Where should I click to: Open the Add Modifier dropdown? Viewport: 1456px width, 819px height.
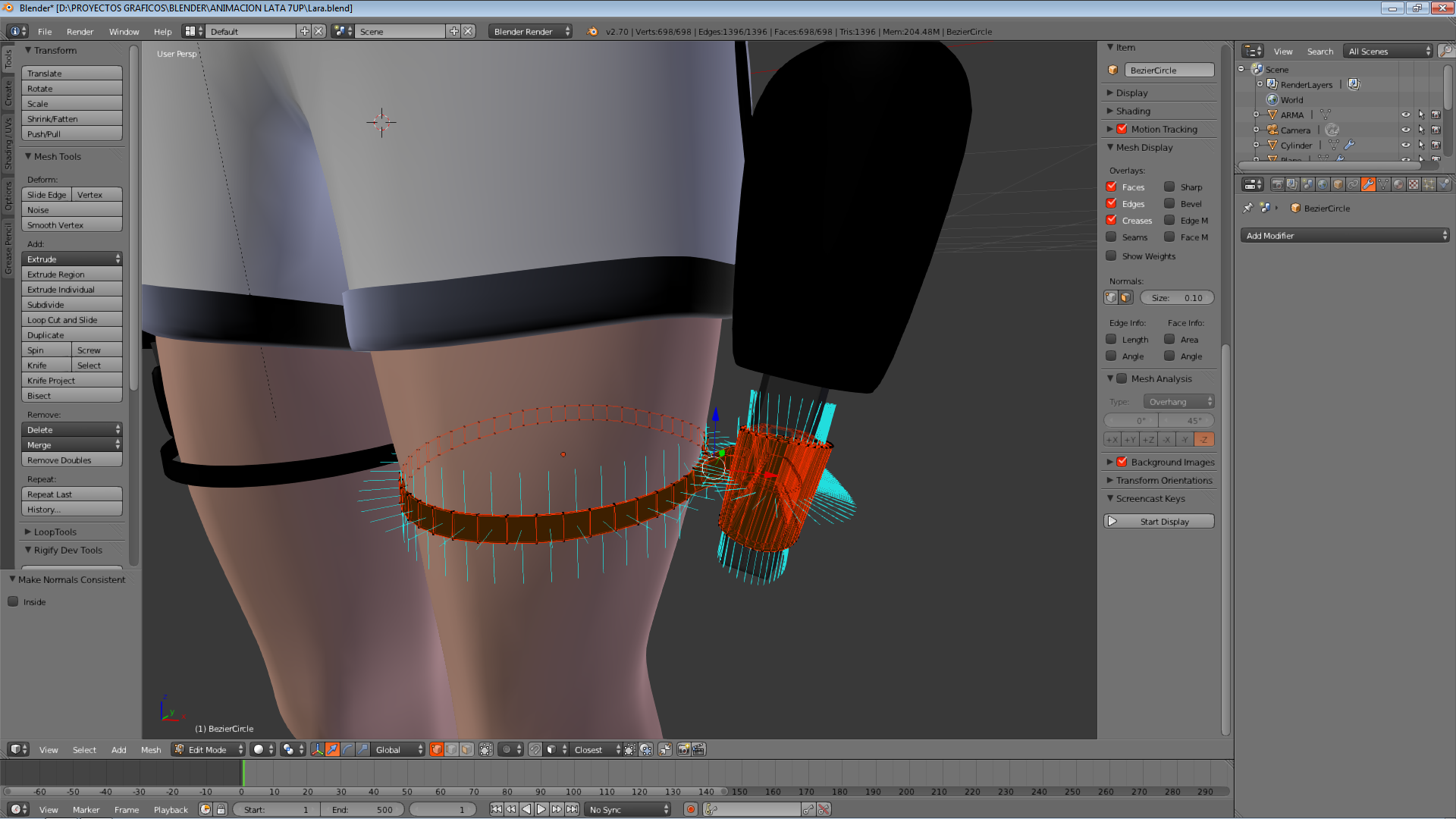coord(1345,235)
